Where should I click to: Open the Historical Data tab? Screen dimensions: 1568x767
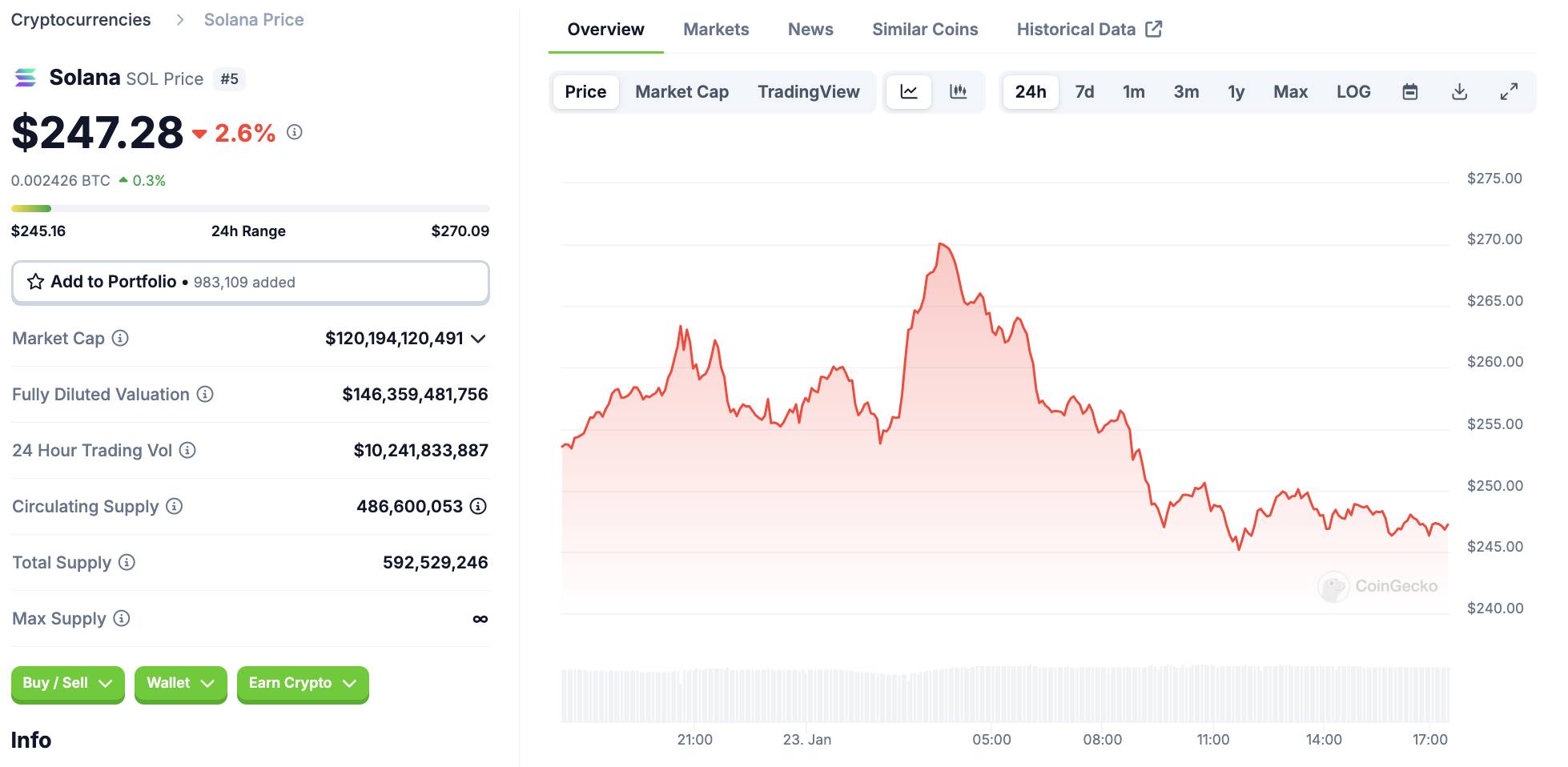(1089, 30)
